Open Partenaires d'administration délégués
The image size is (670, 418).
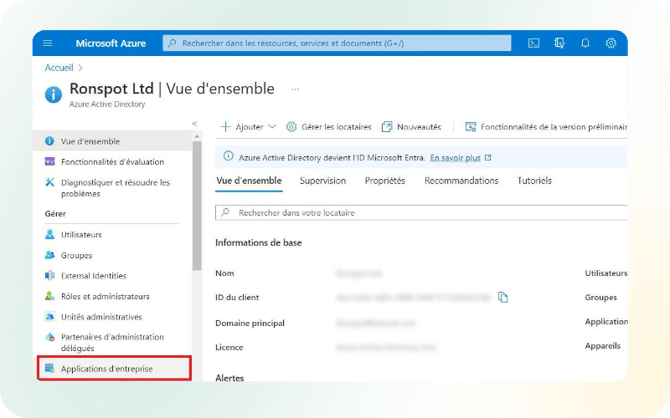click(x=112, y=342)
